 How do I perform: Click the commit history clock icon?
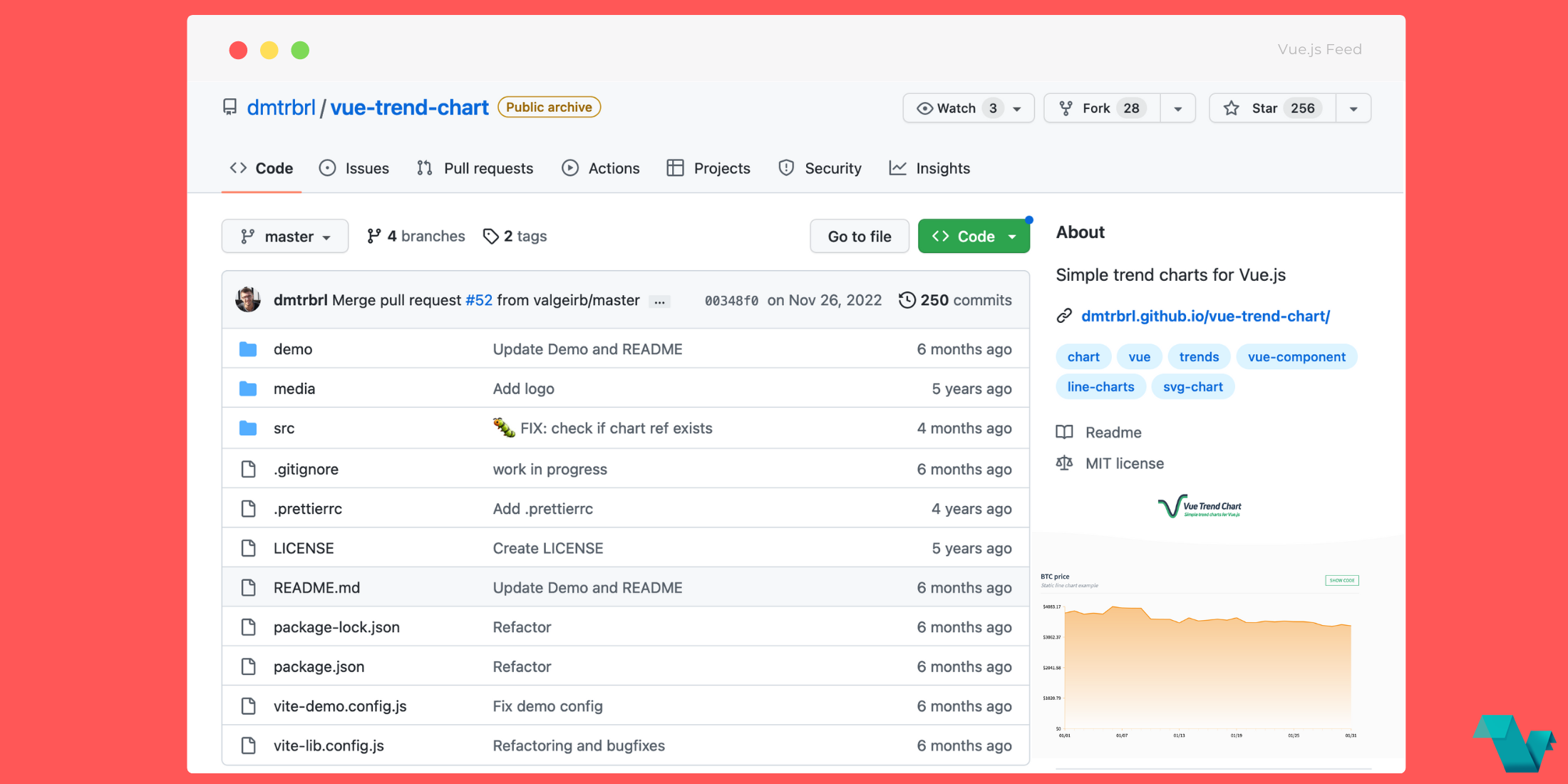point(907,300)
